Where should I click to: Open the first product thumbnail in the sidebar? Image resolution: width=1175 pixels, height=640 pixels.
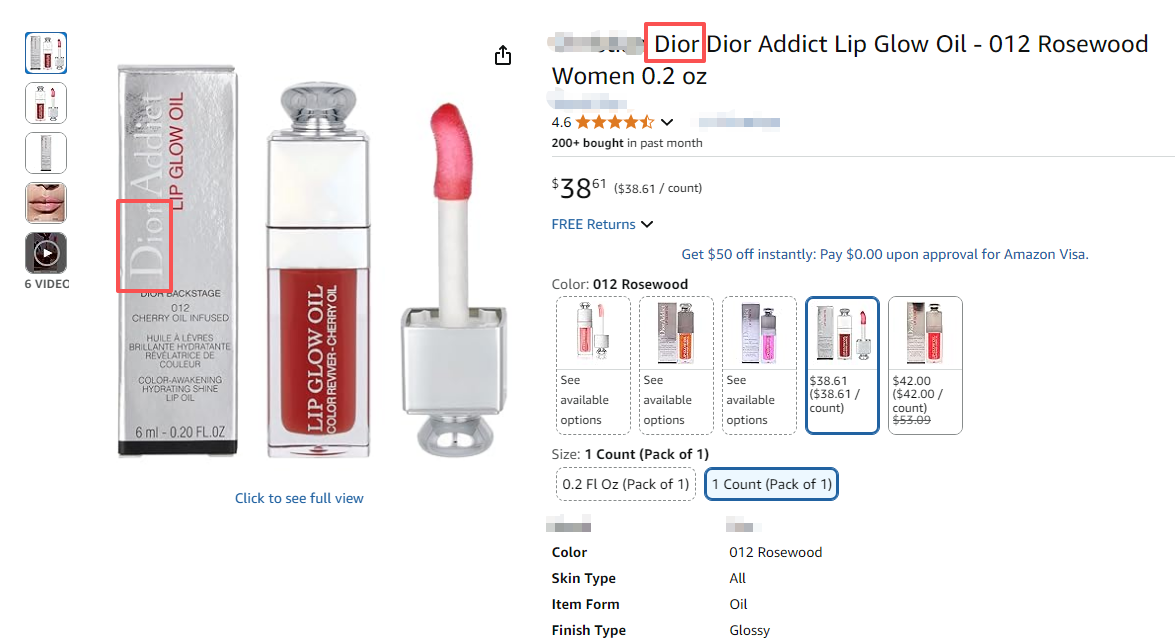click(45, 53)
